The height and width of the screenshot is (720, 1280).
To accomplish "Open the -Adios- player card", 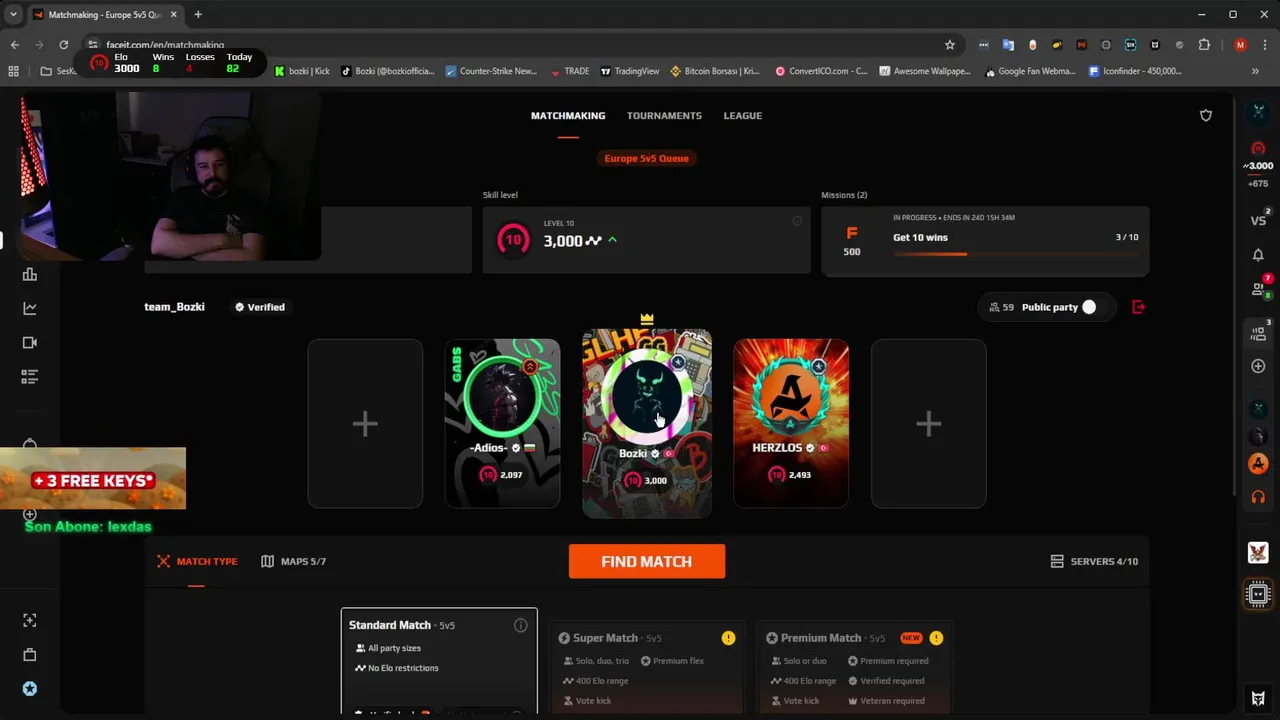I will point(503,424).
